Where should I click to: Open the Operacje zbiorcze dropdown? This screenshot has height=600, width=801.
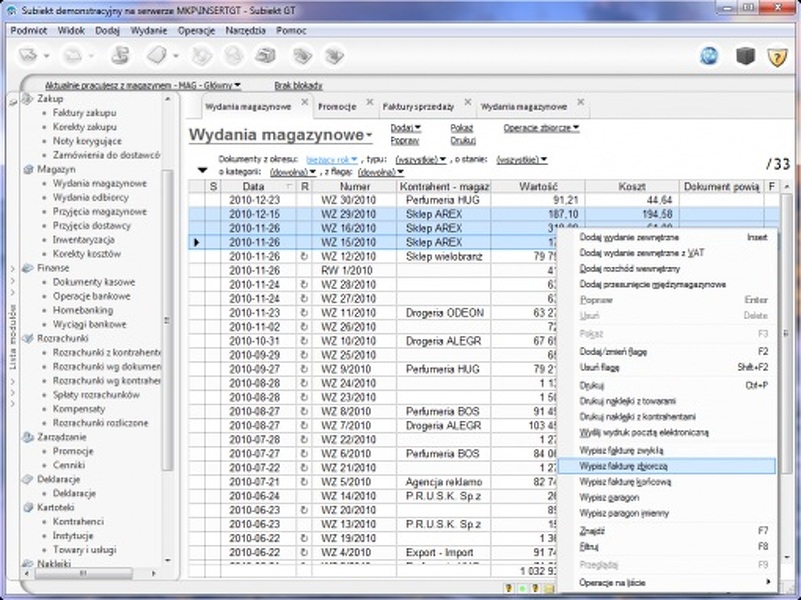(541, 128)
